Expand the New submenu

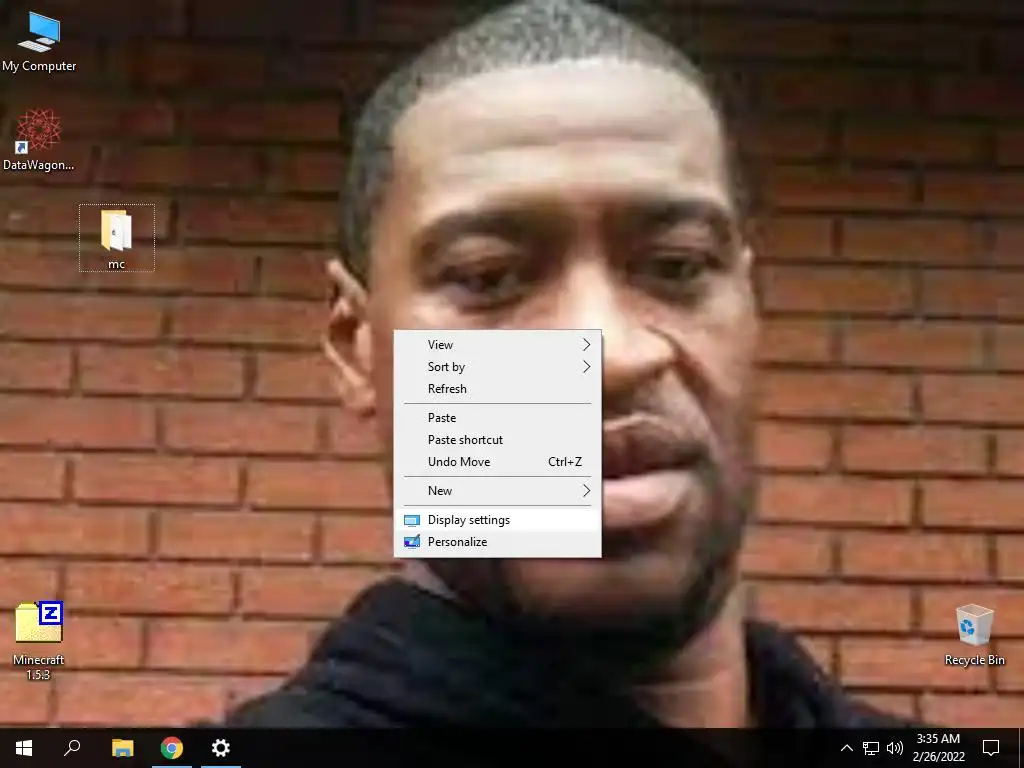pos(498,491)
